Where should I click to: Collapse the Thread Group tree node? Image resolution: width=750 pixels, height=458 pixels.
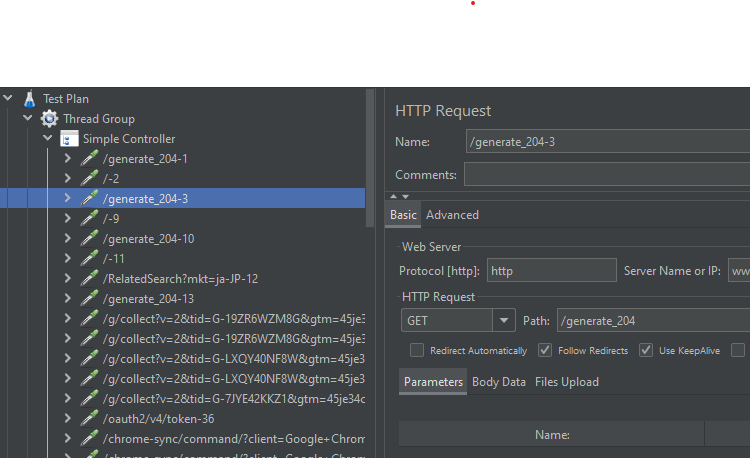28,119
